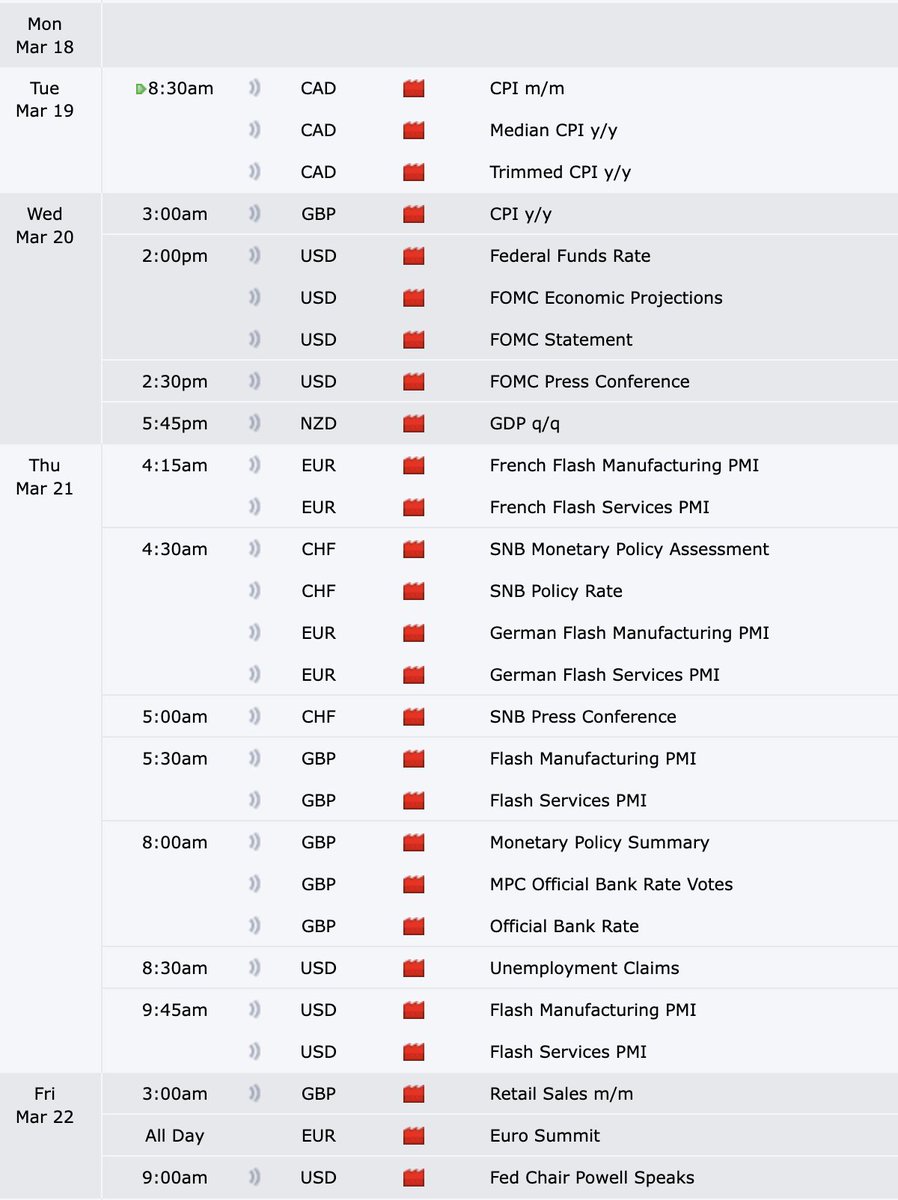Open the CPI m/m event
The image size is (898, 1200).
tap(527, 88)
